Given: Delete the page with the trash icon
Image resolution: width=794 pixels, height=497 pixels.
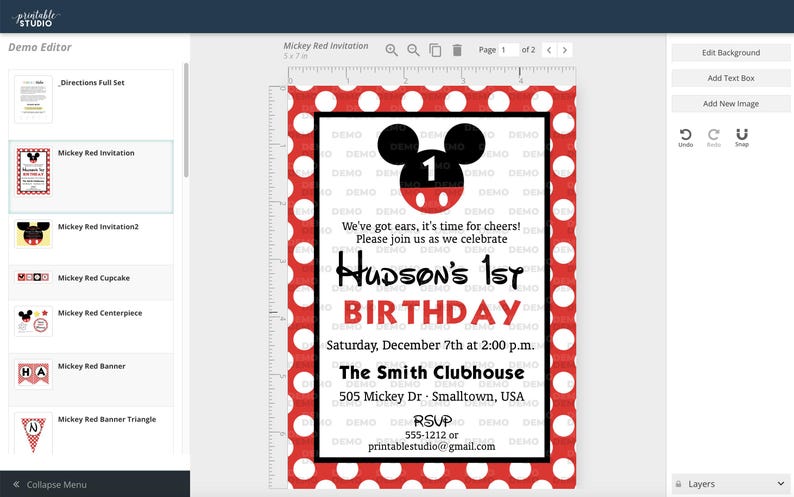Looking at the screenshot, I should tap(457, 50).
